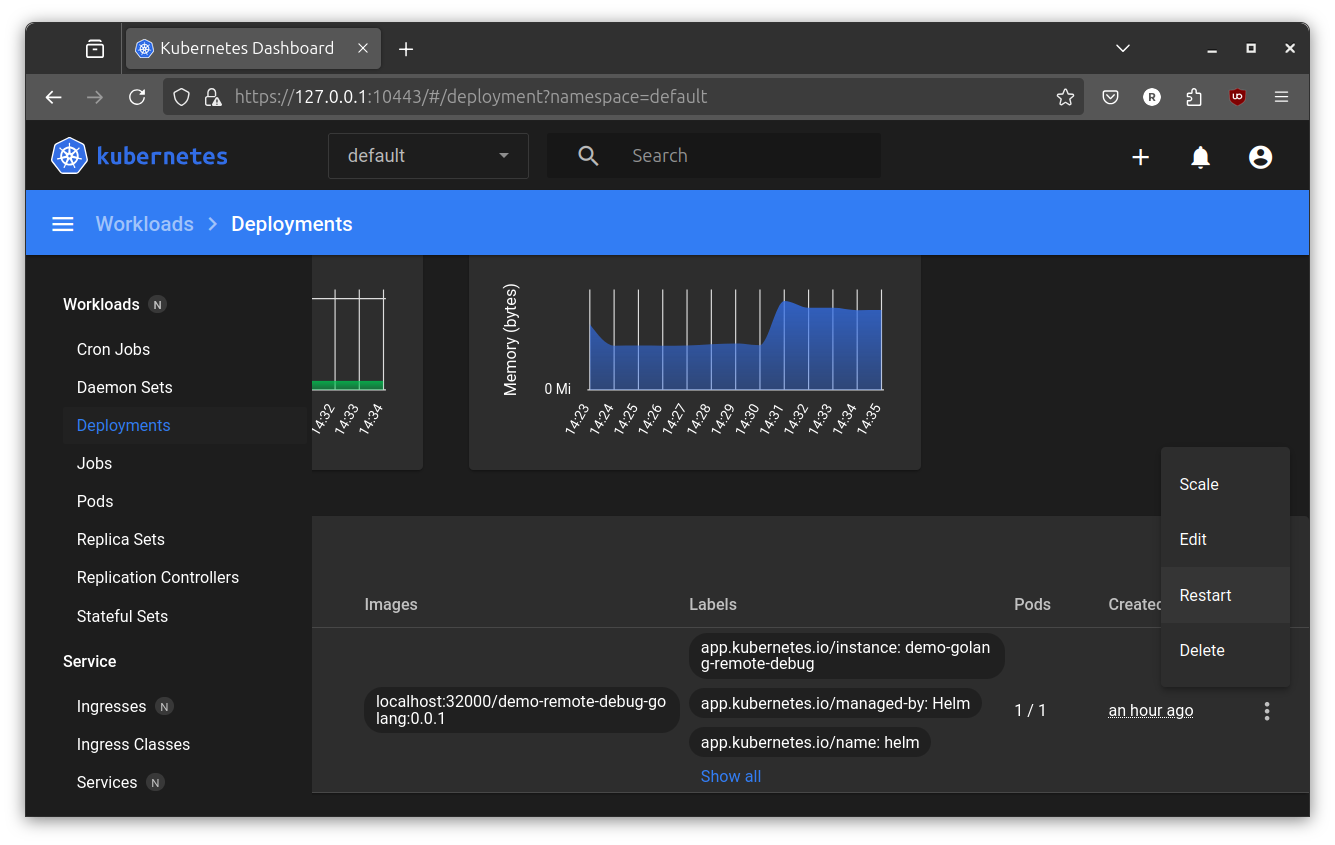Open a new browser tab
The height and width of the screenshot is (845, 1335).
point(406,49)
